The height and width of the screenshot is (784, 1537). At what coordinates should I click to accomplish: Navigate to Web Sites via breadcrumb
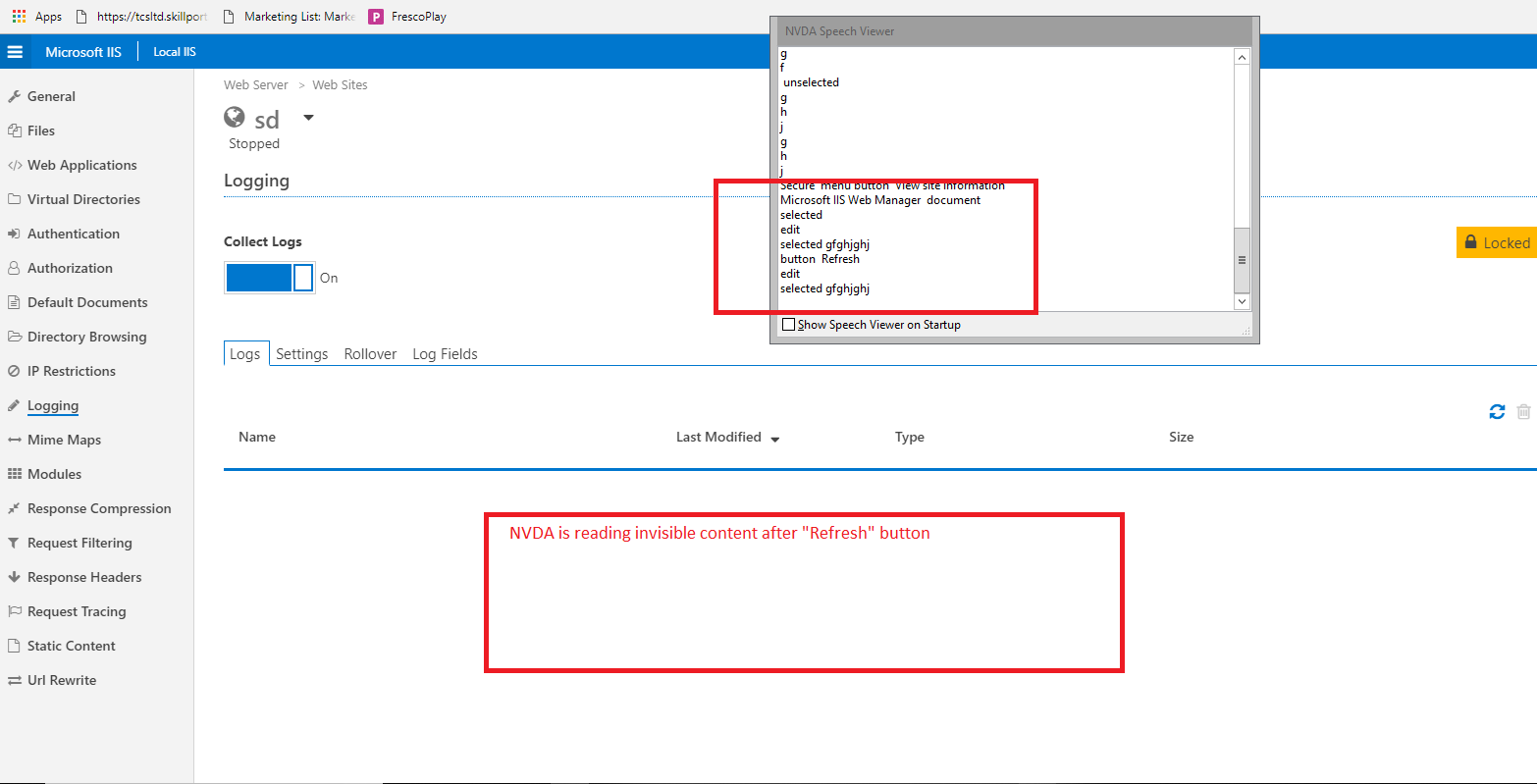click(339, 84)
